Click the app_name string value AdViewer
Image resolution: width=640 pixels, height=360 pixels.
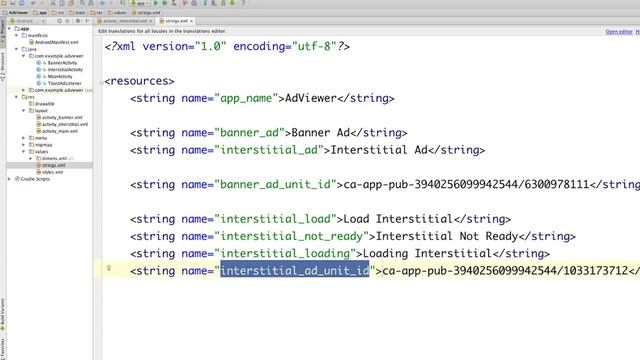click(311, 98)
